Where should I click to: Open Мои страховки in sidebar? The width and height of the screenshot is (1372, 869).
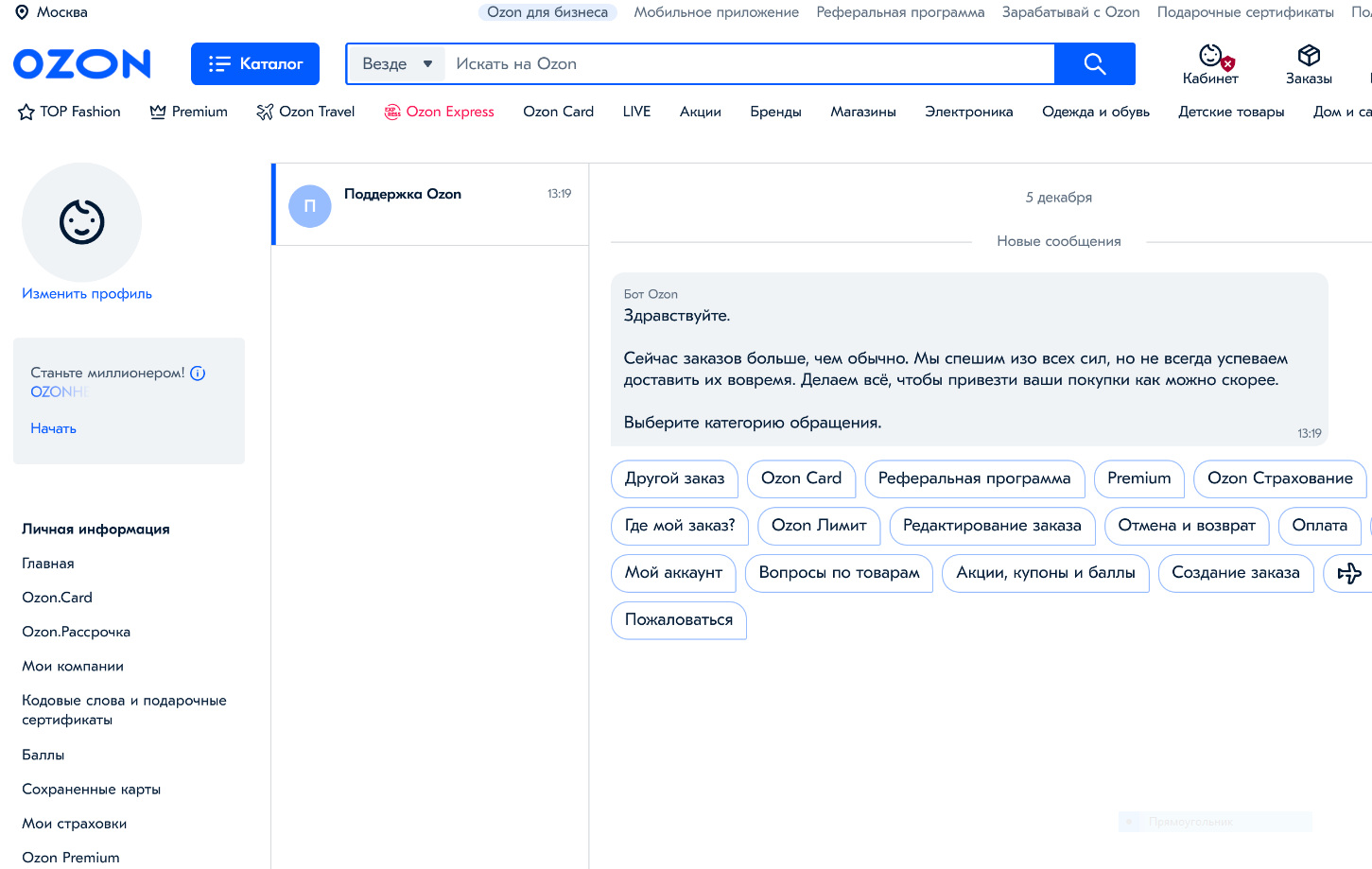click(x=74, y=824)
